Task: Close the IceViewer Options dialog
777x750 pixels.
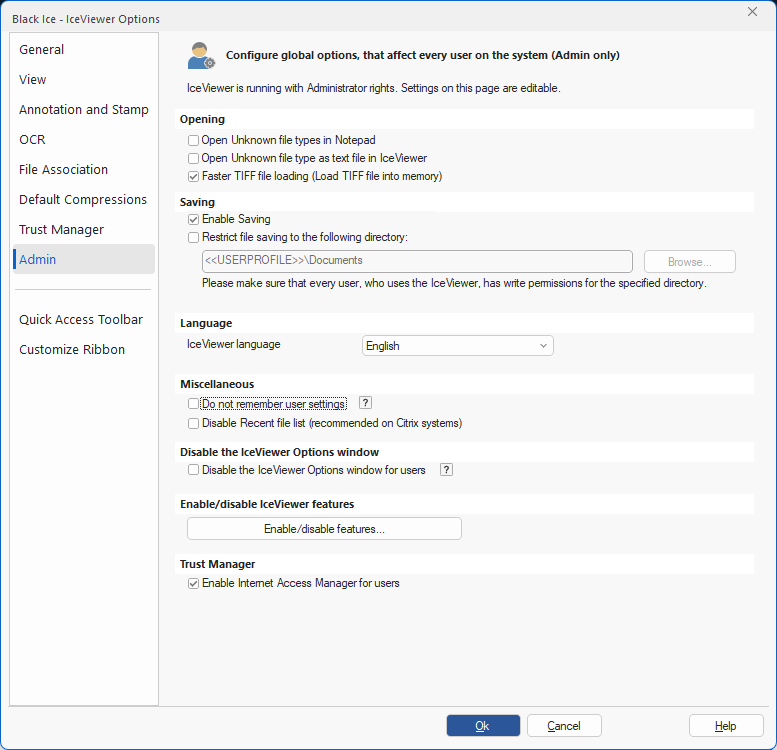Action: coord(752,11)
